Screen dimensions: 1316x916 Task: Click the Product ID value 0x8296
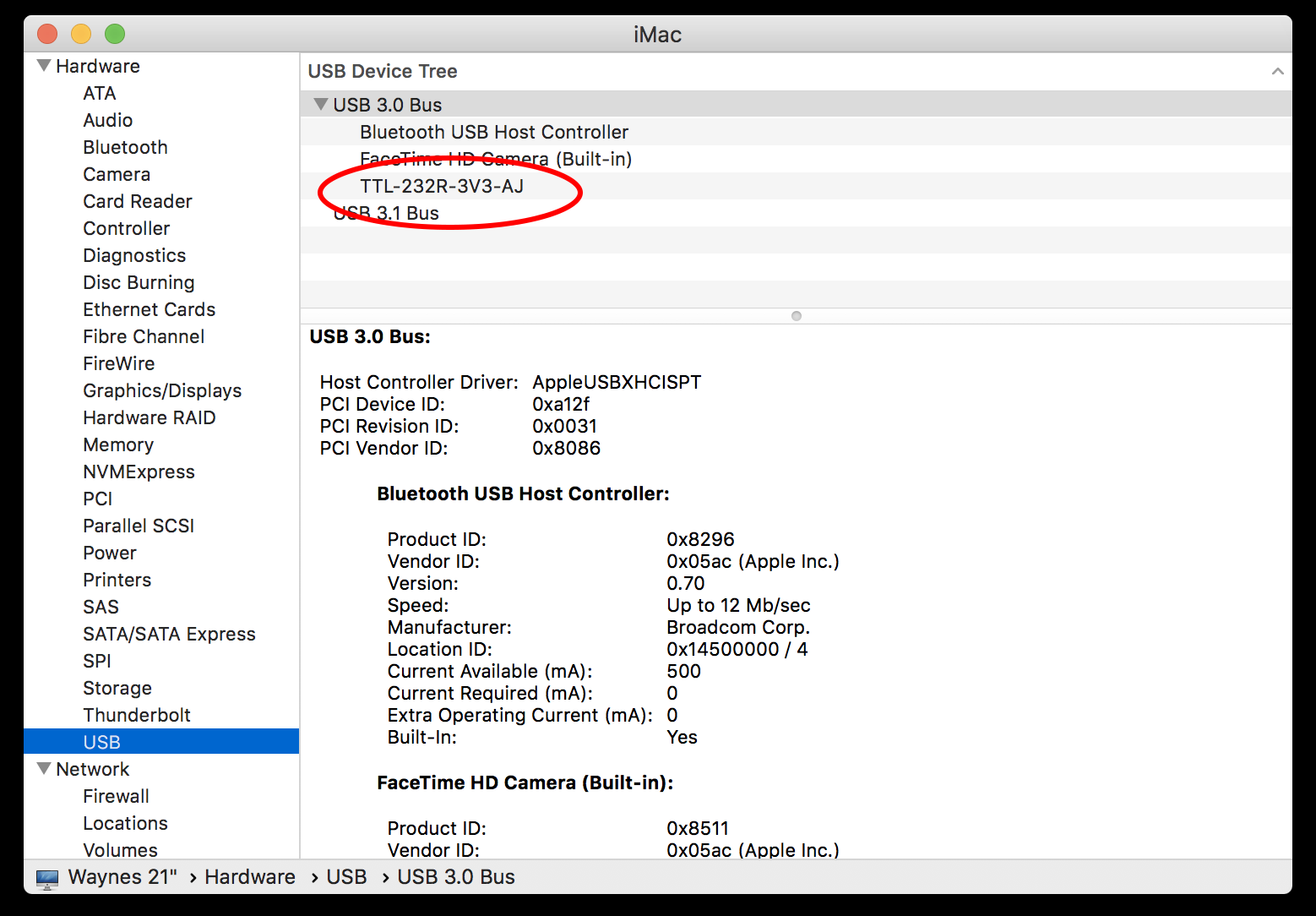tap(700, 539)
